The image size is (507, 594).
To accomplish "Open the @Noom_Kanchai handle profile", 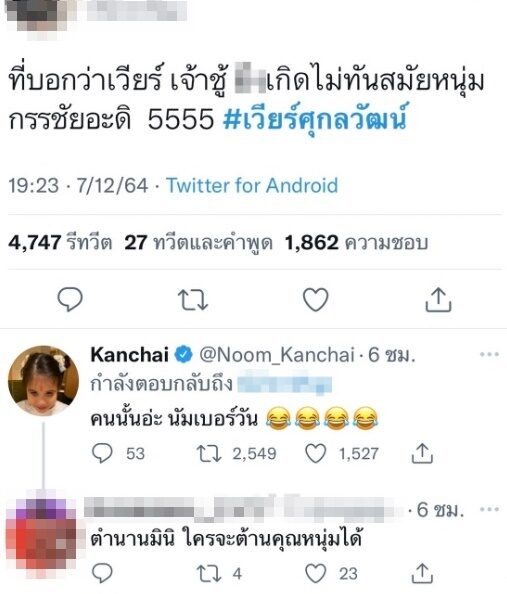I will [x=277, y=355].
